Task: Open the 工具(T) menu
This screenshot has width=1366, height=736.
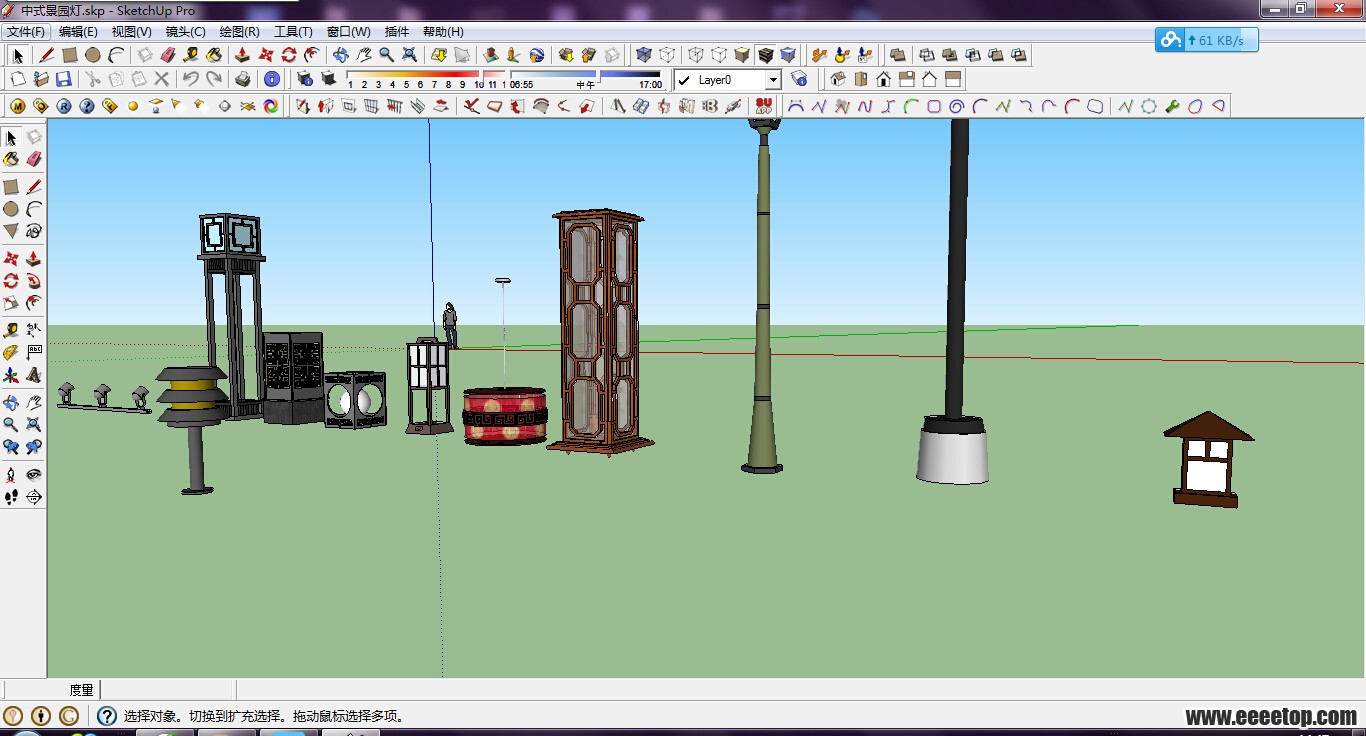Action: 293,32
